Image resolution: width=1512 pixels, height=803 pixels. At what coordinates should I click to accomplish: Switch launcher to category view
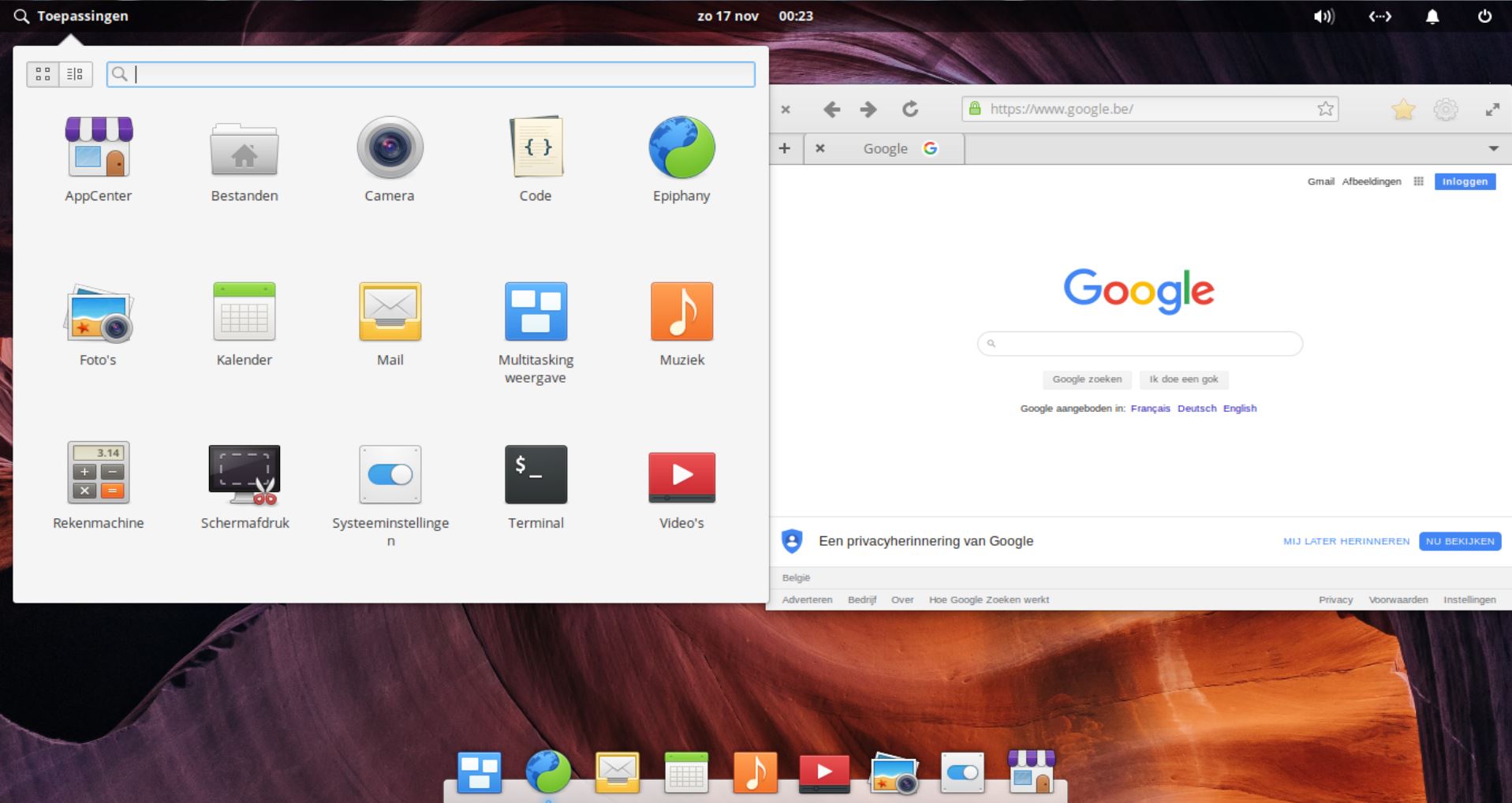tap(76, 74)
